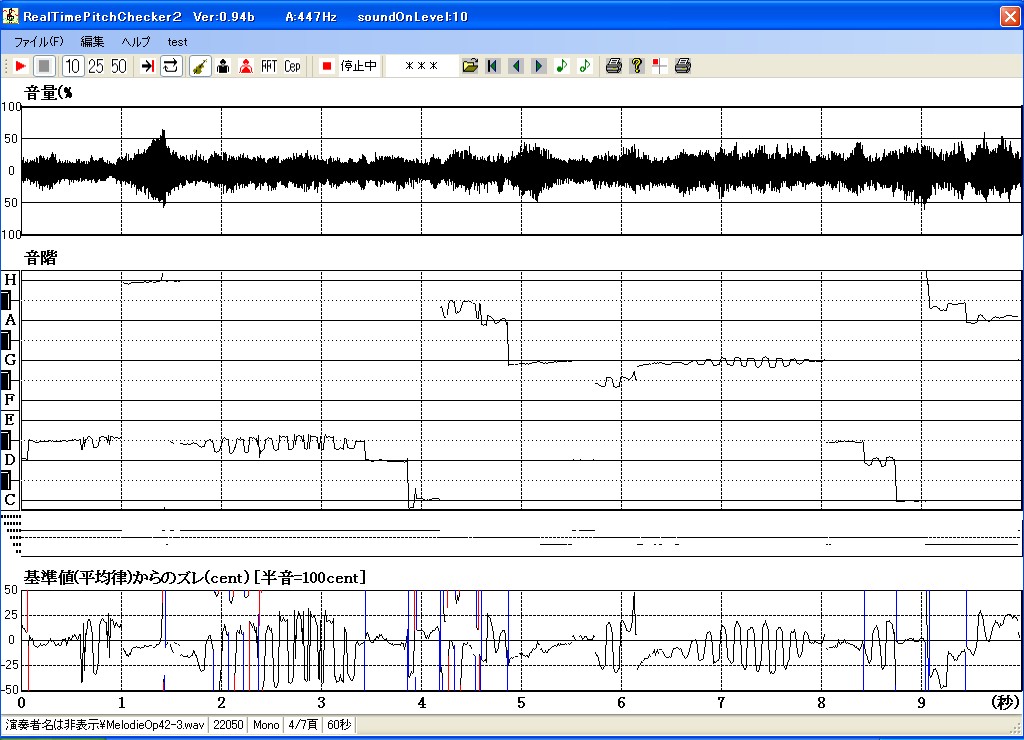Open the ファイル(F) menu
1024x740 pixels.
tap(39, 42)
